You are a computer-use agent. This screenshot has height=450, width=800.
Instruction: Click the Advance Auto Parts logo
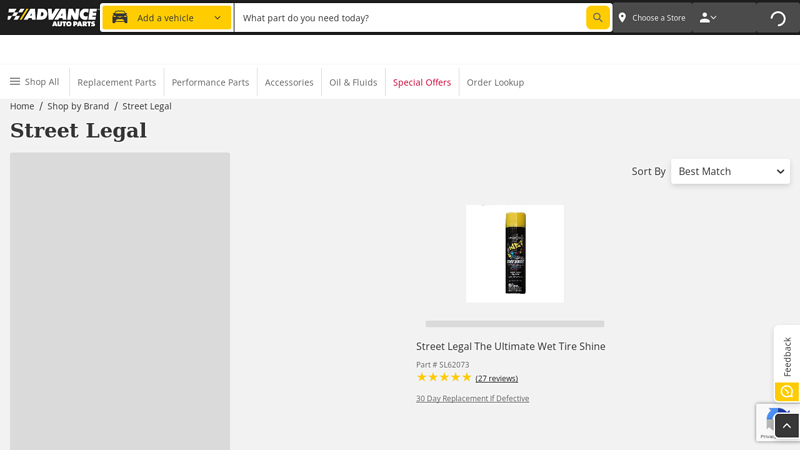(52, 17)
